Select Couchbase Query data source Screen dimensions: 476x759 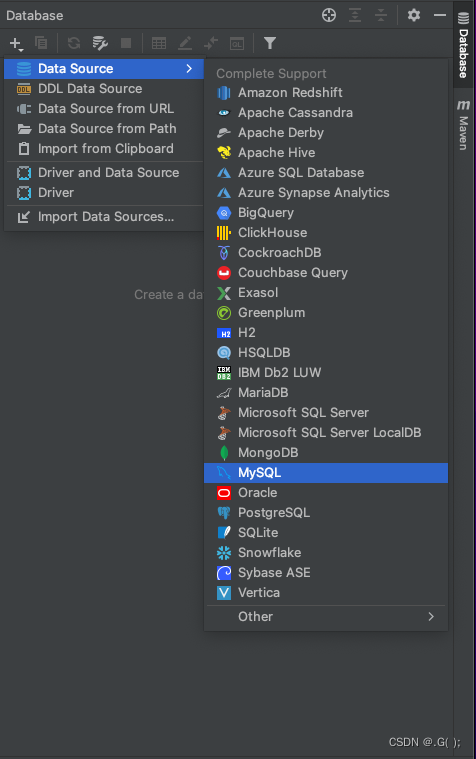tap(326, 273)
